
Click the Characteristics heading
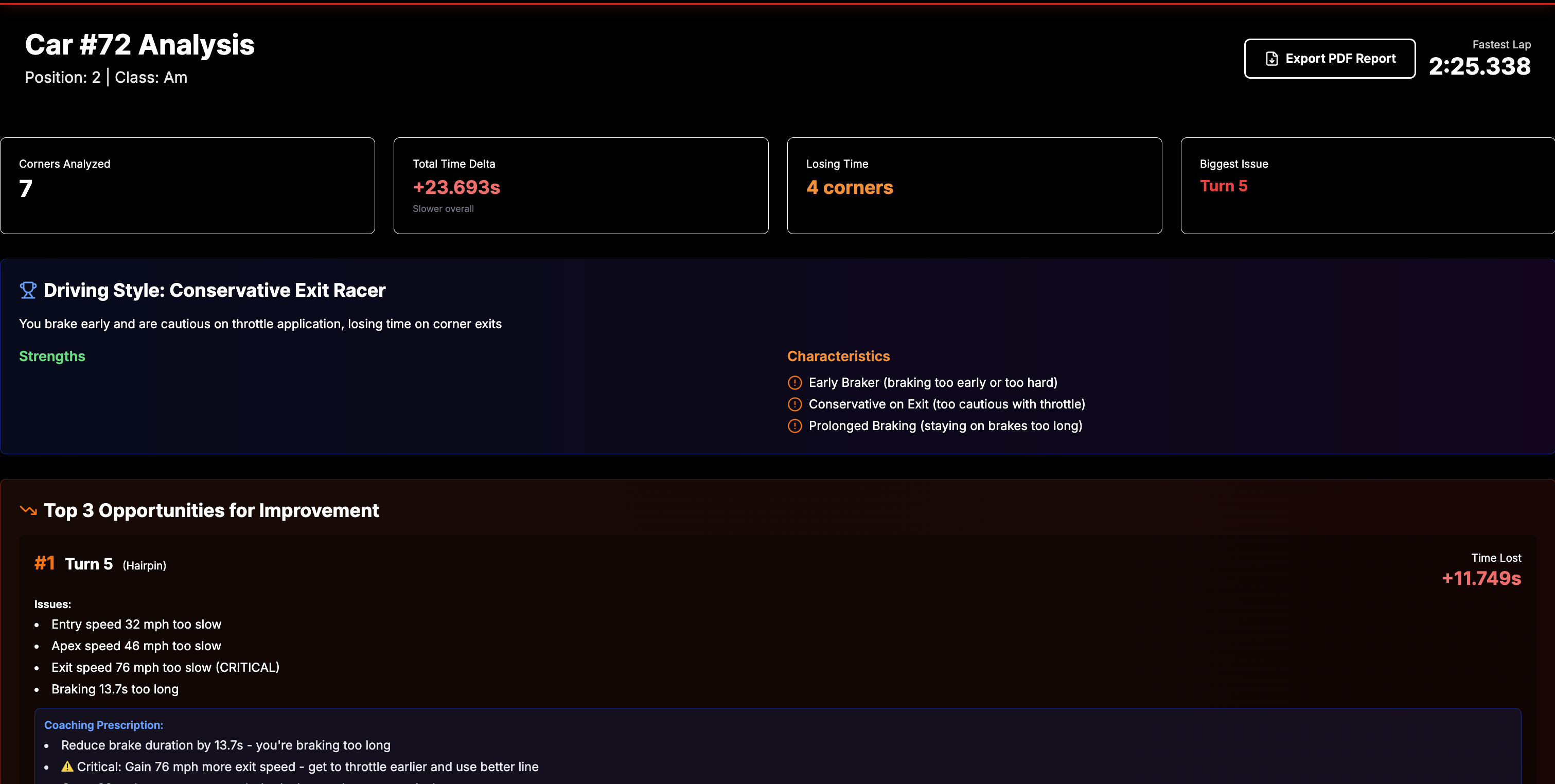pyautogui.click(x=838, y=356)
